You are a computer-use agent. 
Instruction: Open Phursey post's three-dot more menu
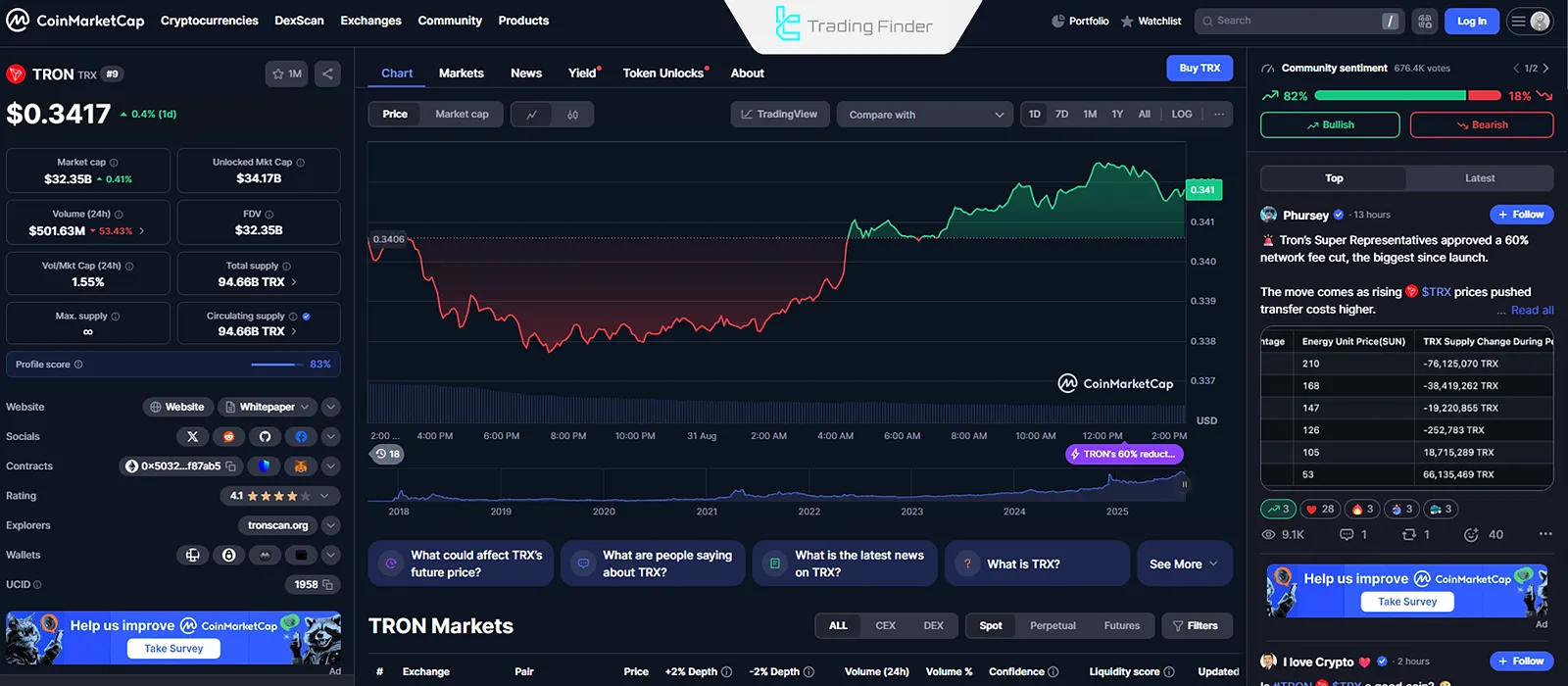click(1545, 534)
